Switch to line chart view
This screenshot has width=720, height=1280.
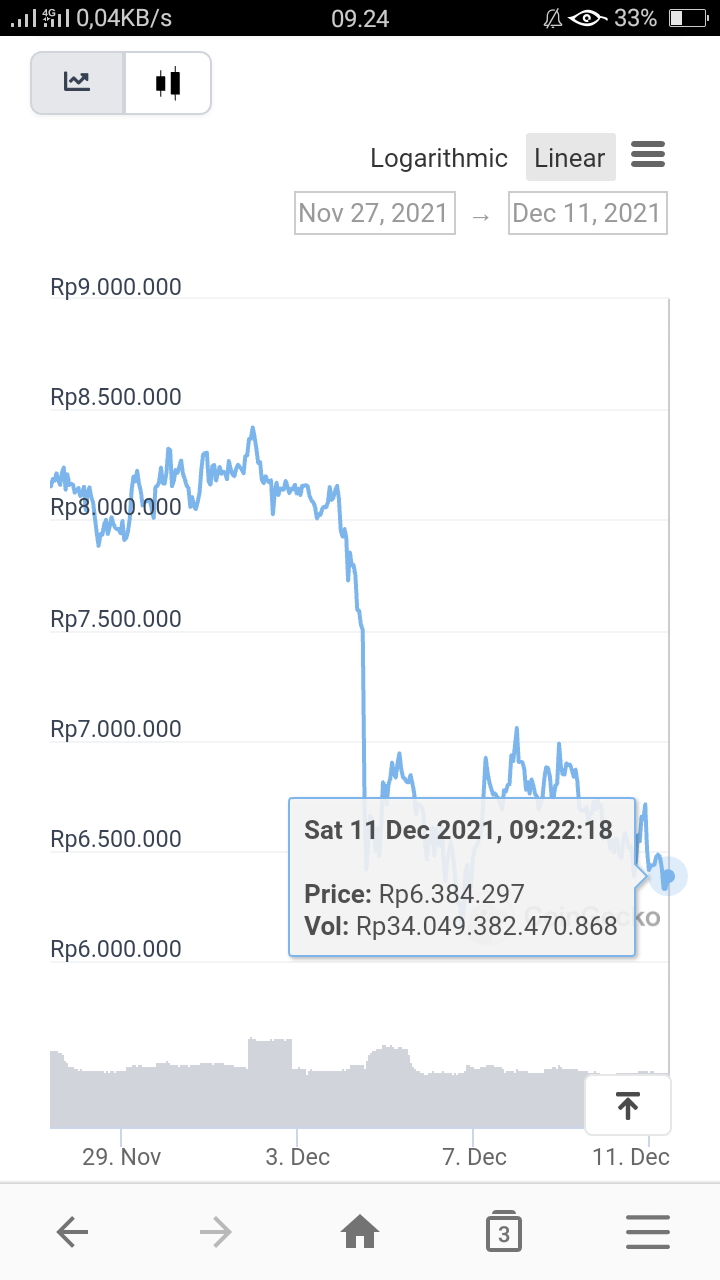(x=78, y=83)
